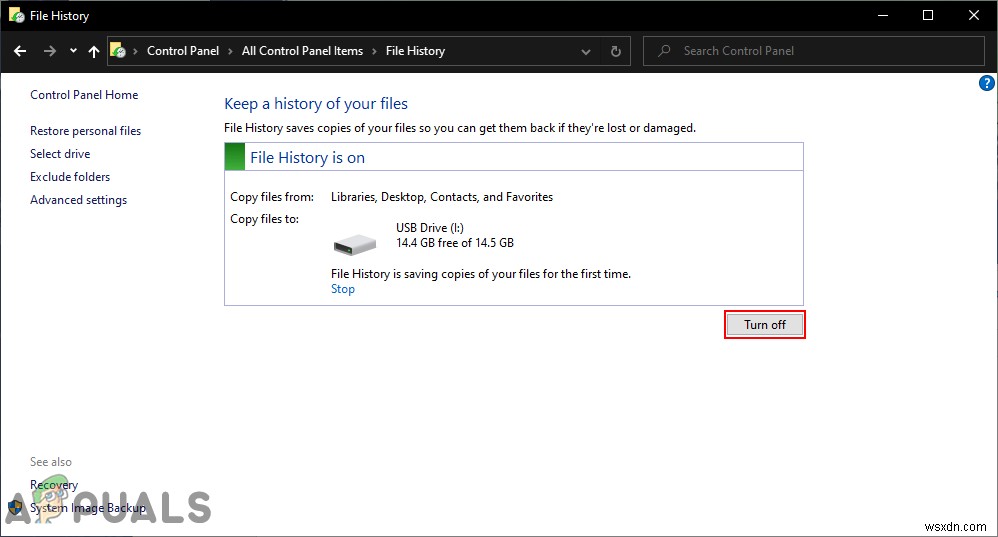Expand chevron after All Control Panel Items
The width and height of the screenshot is (998, 537).
coord(374,52)
